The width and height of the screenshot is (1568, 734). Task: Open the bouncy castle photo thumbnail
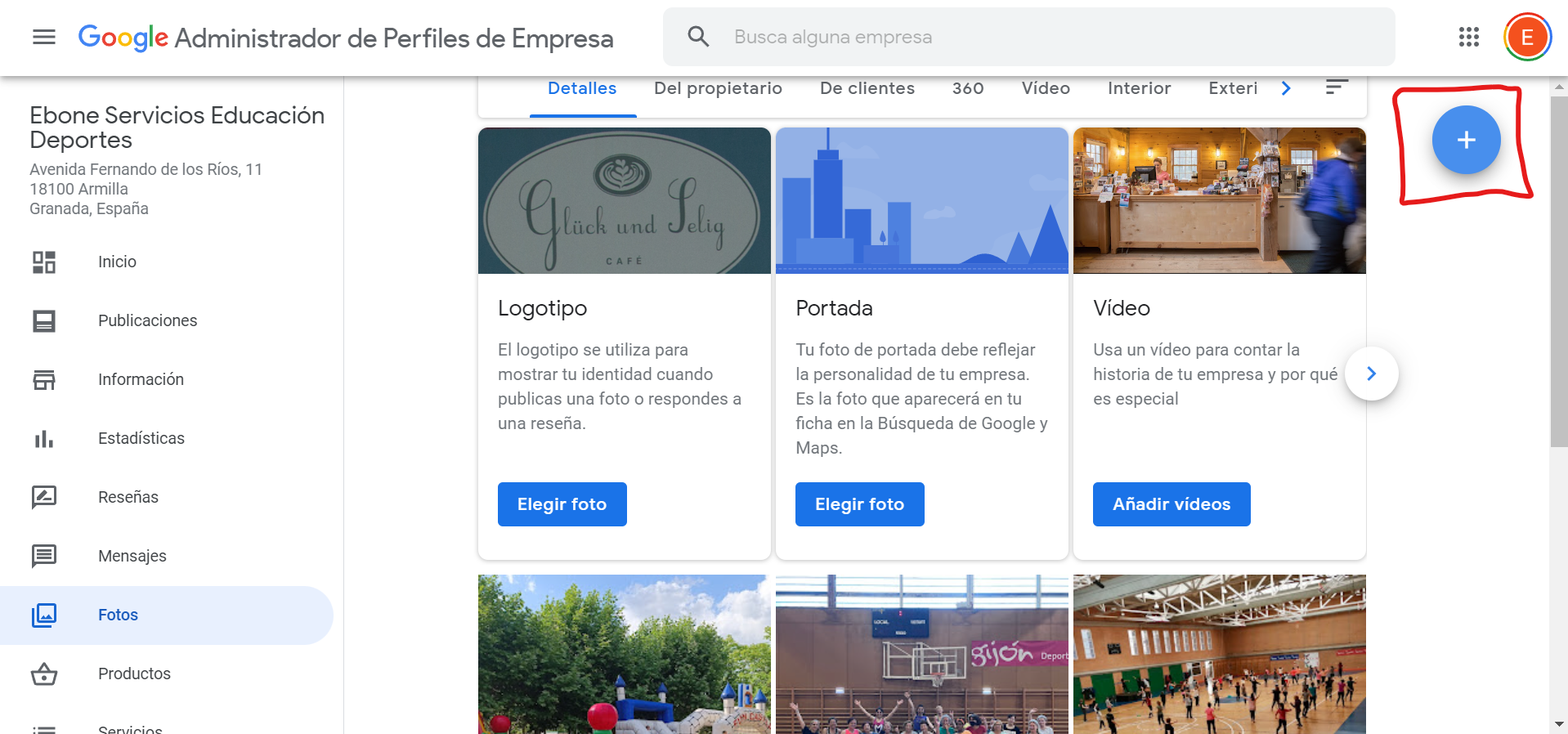pos(624,654)
